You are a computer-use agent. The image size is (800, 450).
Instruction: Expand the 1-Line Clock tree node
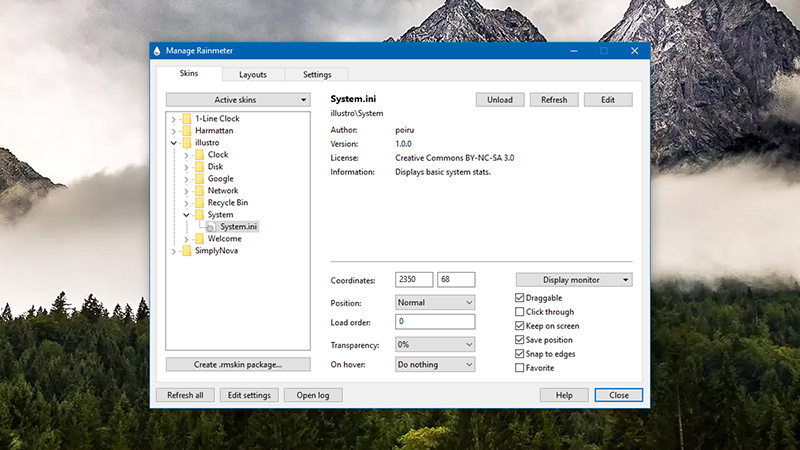click(x=173, y=119)
